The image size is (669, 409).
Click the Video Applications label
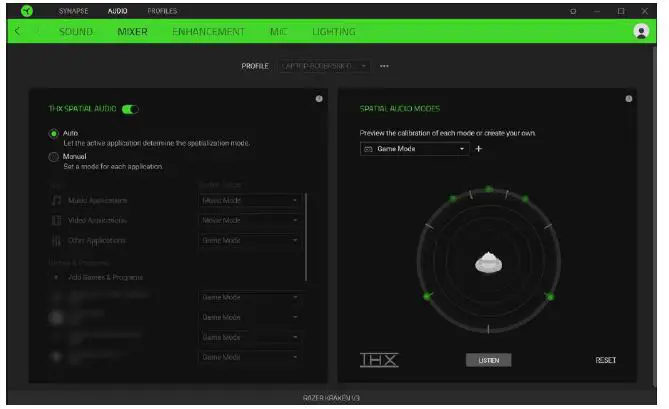[x=97, y=220]
